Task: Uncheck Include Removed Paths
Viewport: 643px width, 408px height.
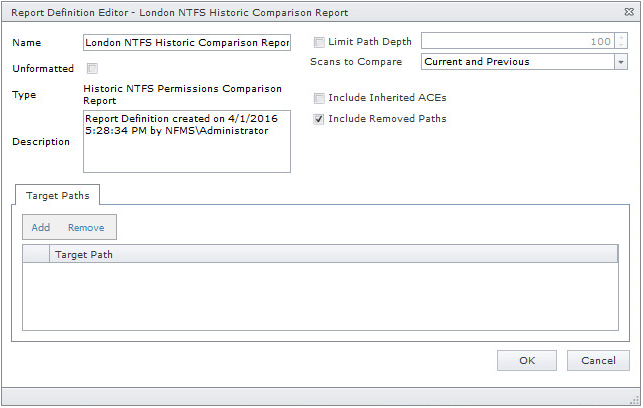Action: coord(319,119)
